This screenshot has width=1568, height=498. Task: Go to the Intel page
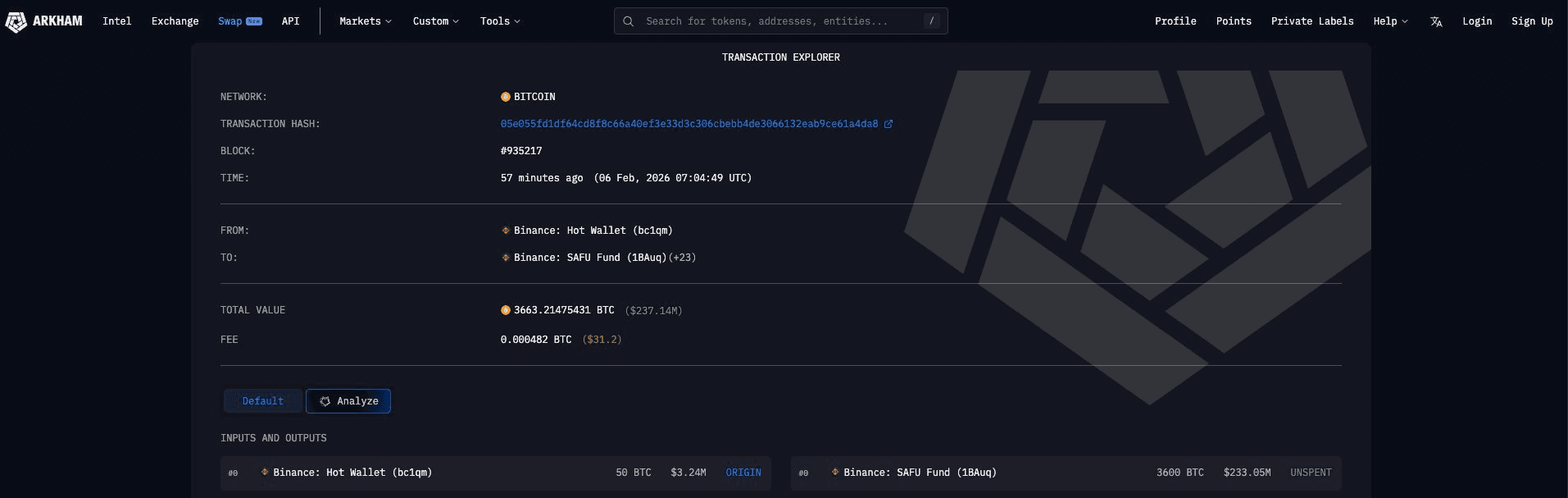tap(117, 21)
